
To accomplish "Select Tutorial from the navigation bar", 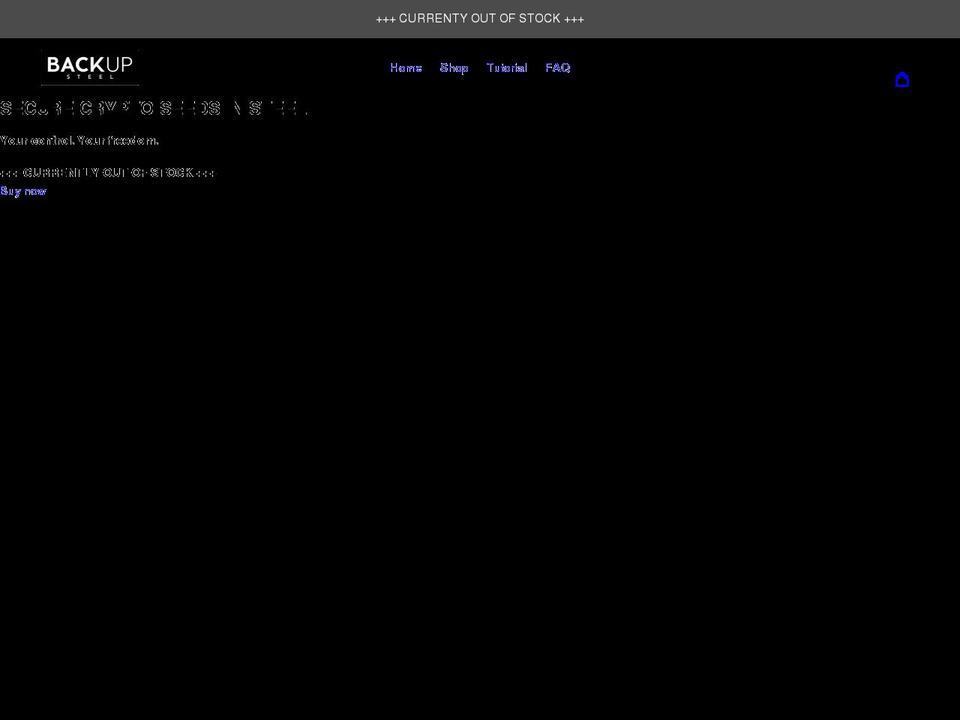I will (x=507, y=67).
